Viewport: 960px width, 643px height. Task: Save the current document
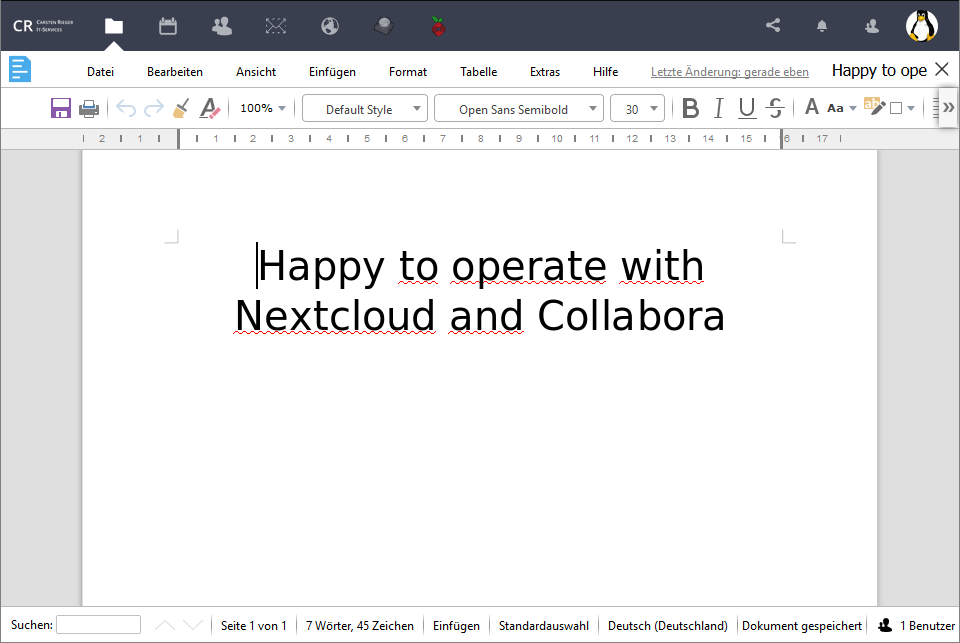click(61, 107)
